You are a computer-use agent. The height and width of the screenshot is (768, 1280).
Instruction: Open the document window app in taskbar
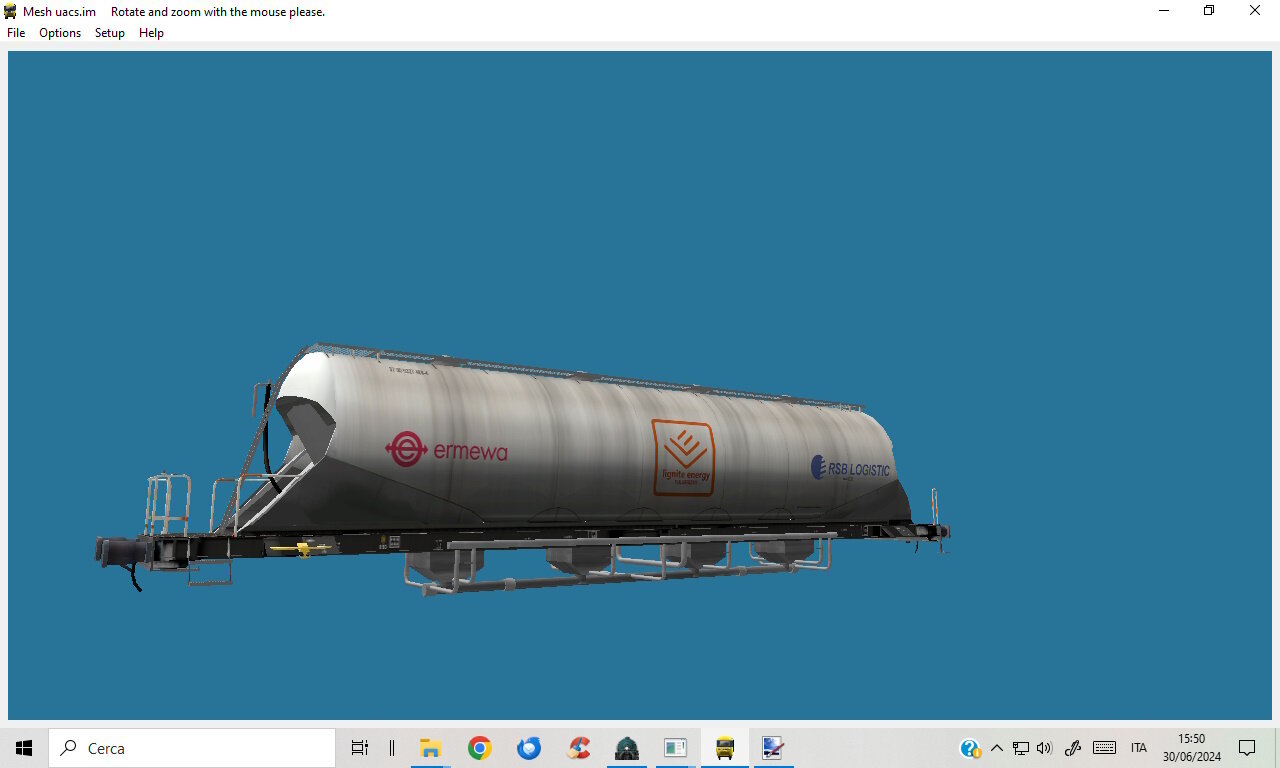[675, 748]
